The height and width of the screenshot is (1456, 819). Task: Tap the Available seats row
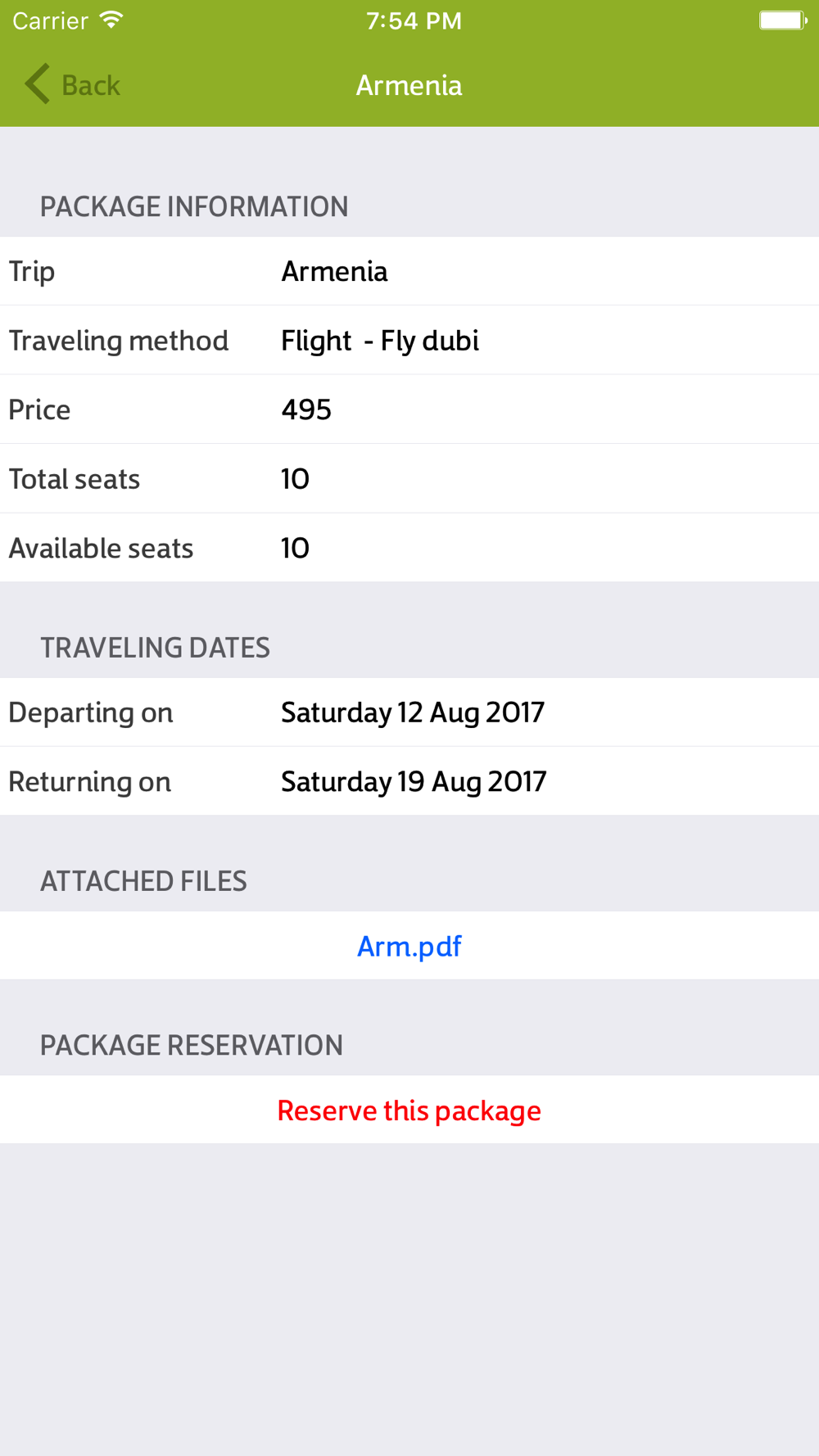click(x=409, y=548)
